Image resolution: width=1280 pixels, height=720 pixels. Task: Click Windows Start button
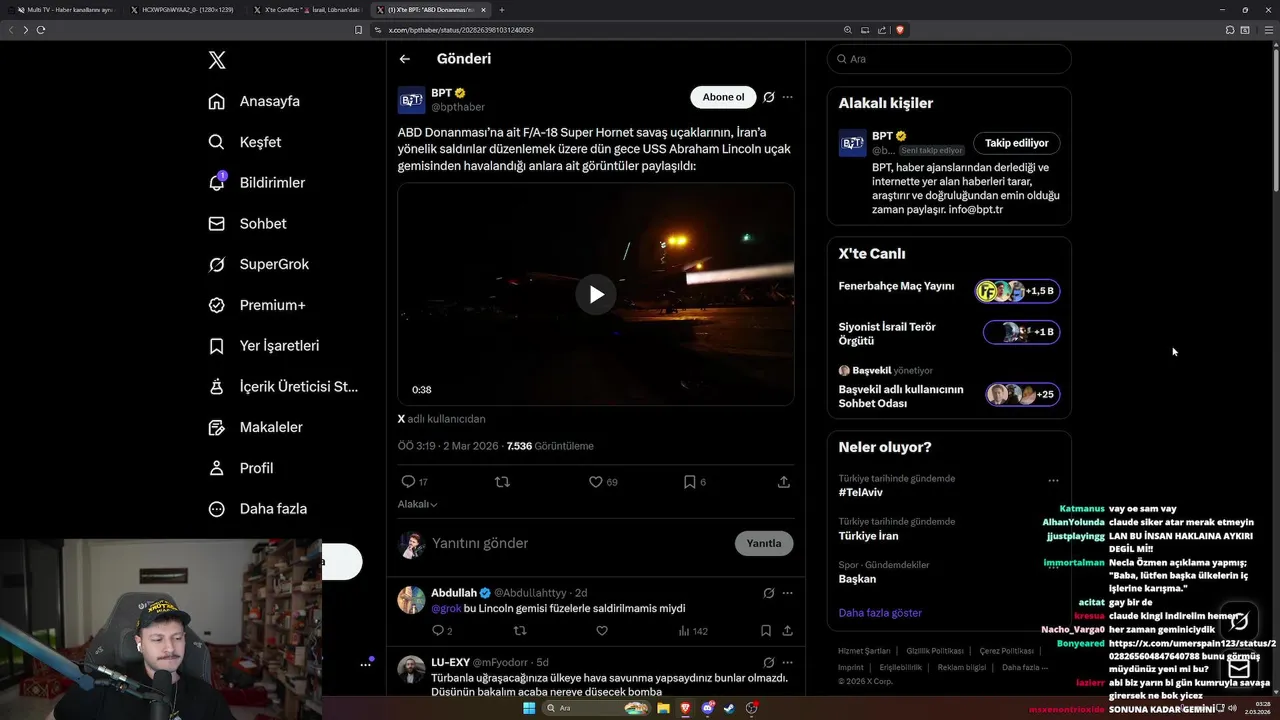click(x=528, y=708)
